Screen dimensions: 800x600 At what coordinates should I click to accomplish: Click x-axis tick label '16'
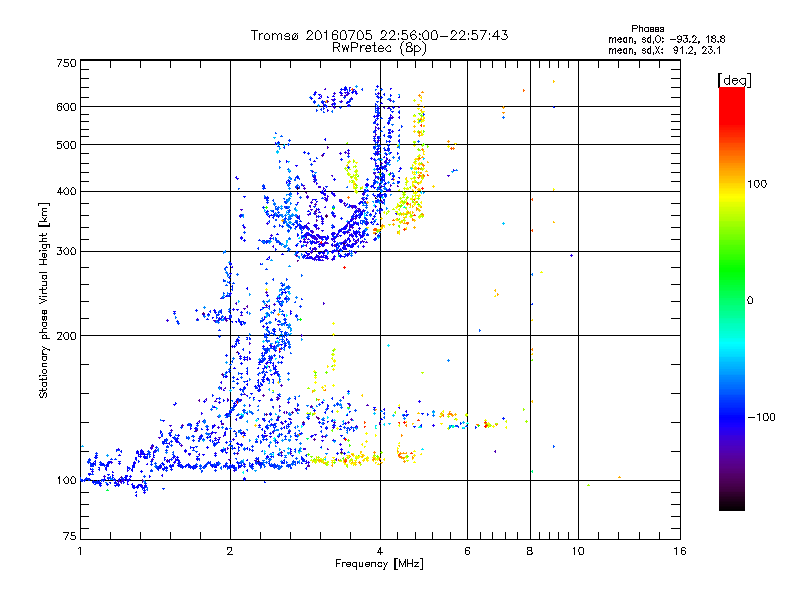coord(680,551)
